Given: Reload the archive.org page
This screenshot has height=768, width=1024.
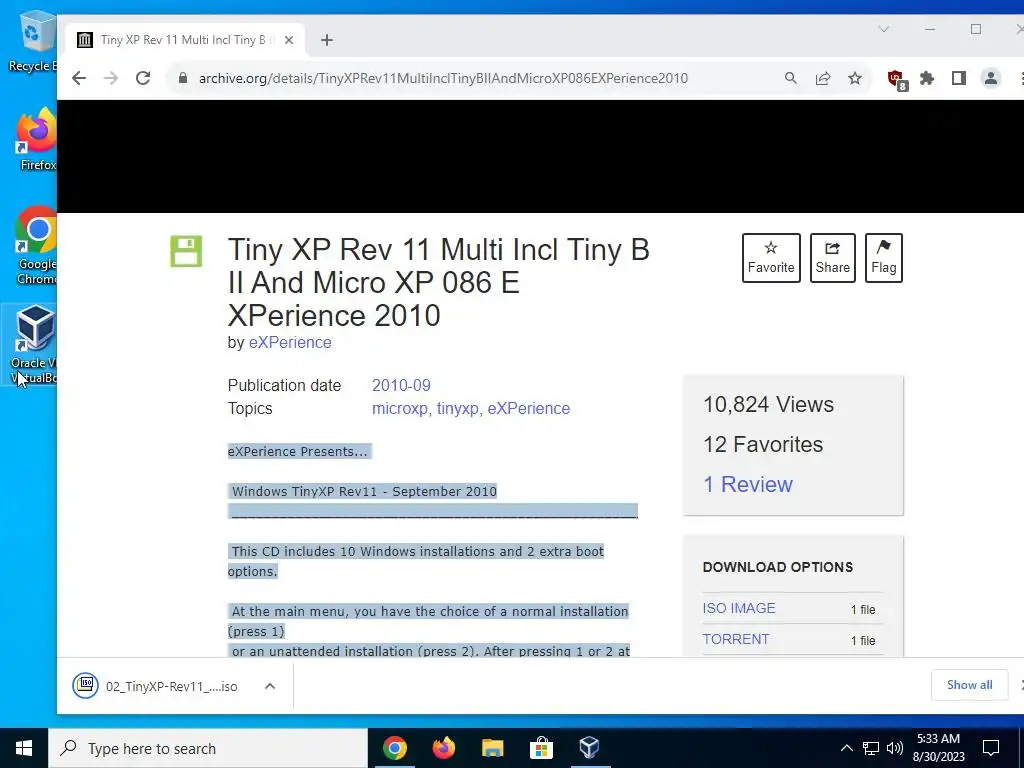Looking at the screenshot, I should tap(143, 78).
